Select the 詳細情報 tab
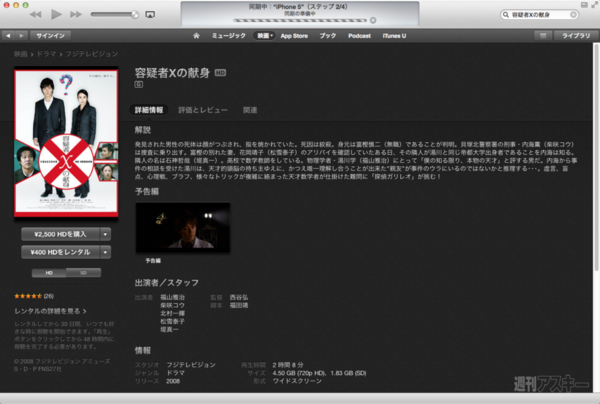The height and width of the screenshot is (404, 600). [149, 110]
